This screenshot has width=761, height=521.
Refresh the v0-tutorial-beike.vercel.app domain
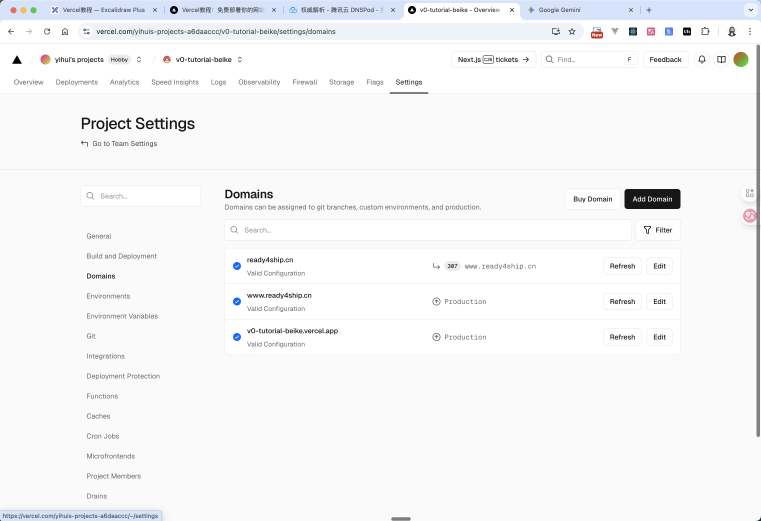[622, 337]
